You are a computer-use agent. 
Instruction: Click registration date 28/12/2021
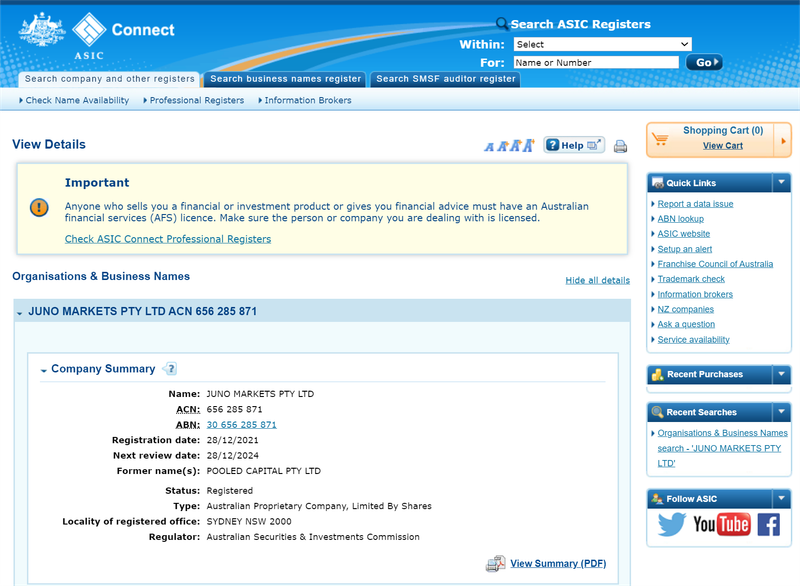[x=232, y=440]
